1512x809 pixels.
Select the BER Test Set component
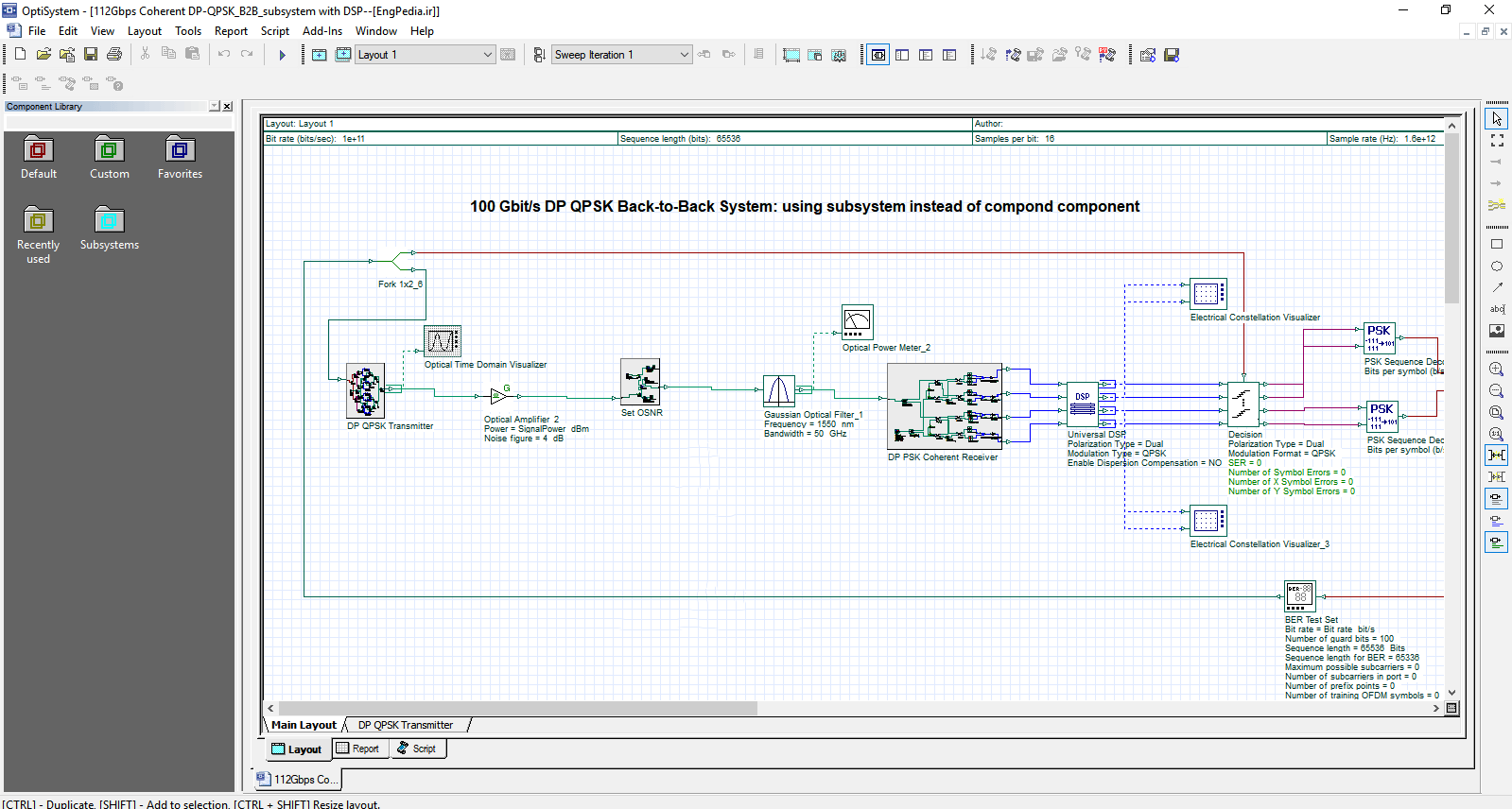pos(1300,597)
